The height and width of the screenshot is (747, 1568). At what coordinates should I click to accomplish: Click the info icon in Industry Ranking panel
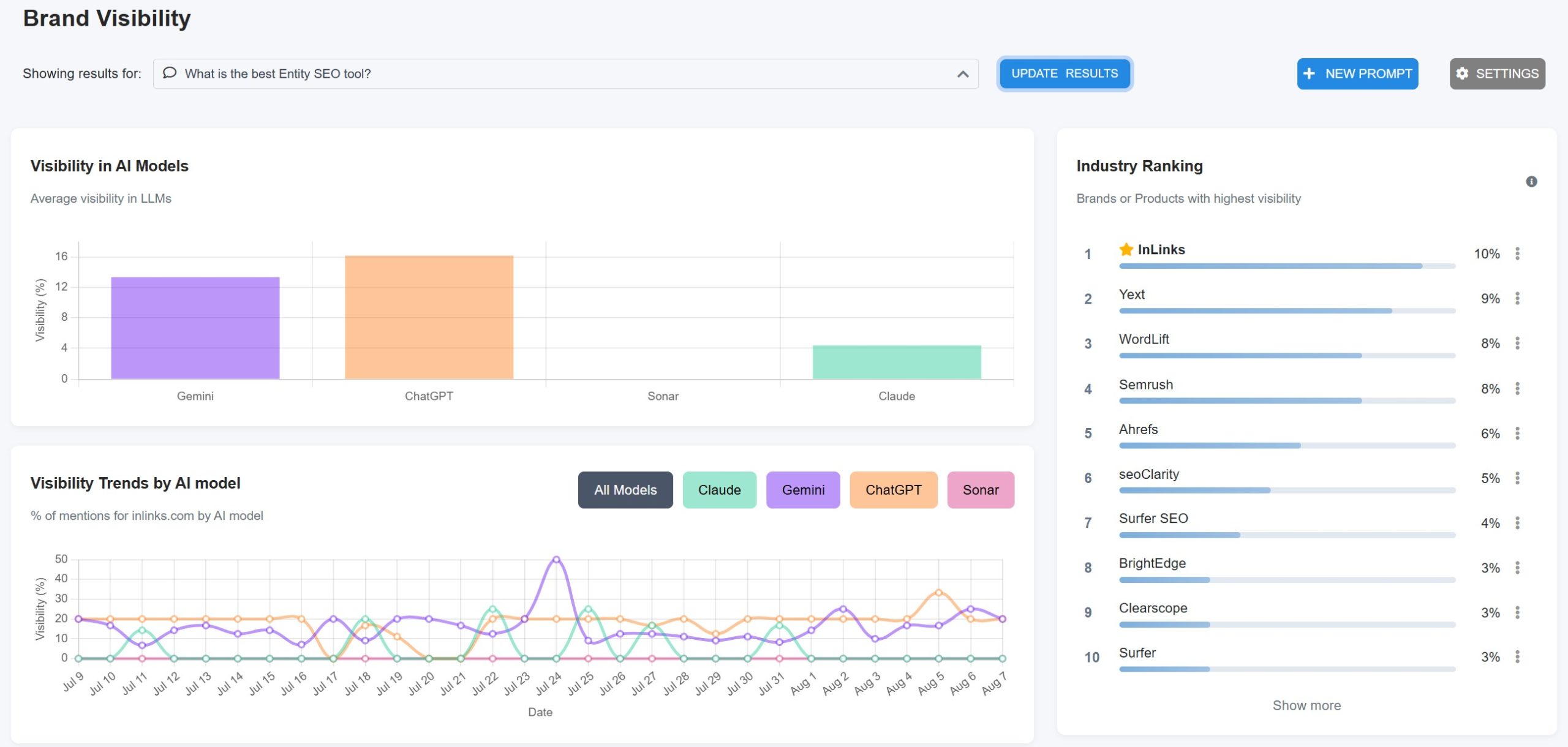click(1530, 181)
